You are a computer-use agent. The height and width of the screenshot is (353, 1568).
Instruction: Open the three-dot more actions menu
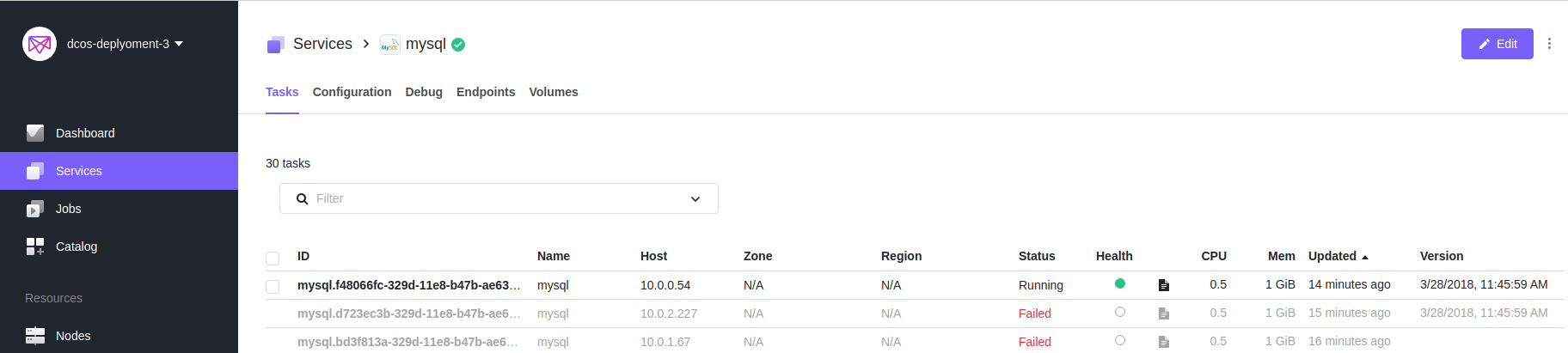coord(1549,44)
